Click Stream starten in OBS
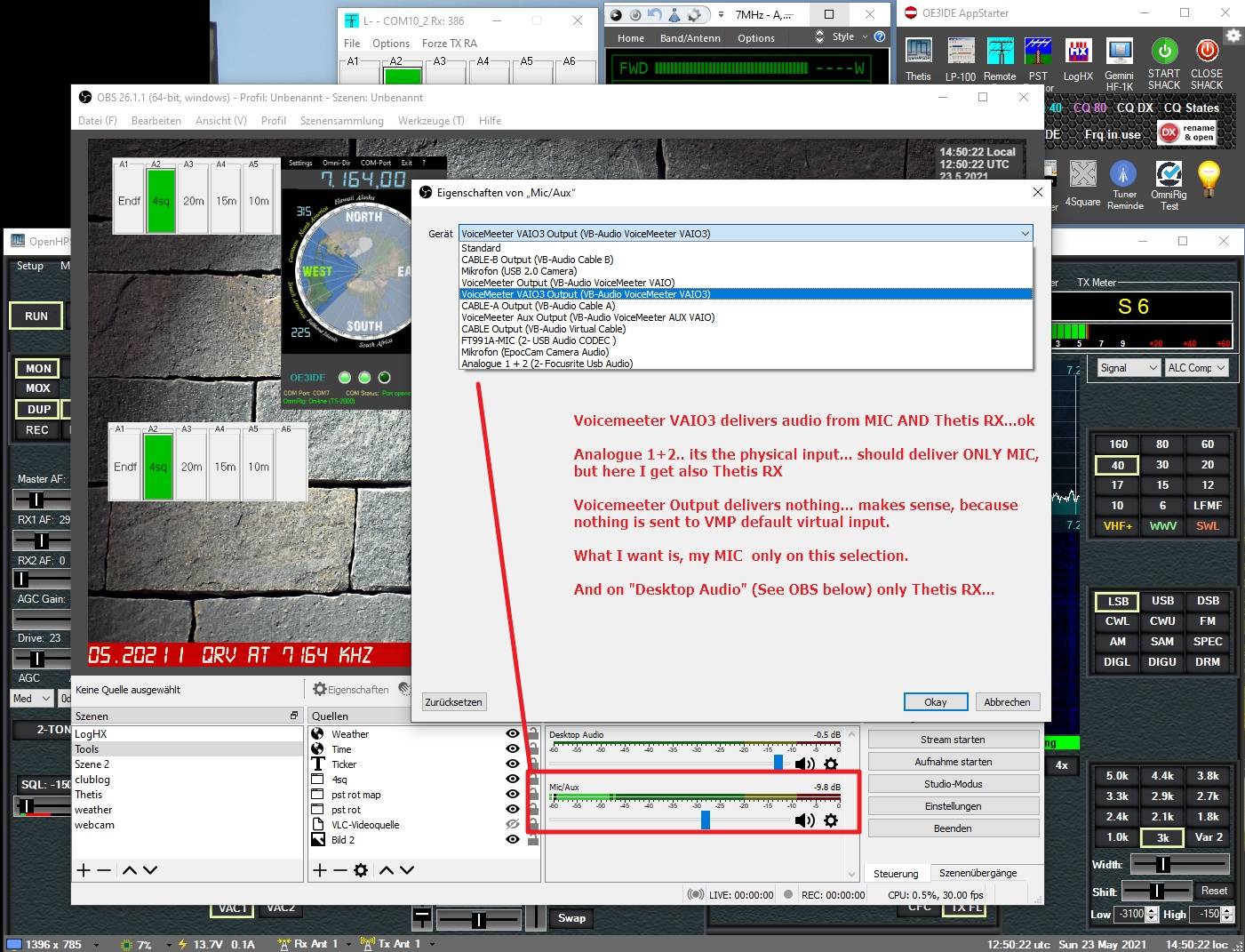The image size is (1245, 952). [953, 740]
